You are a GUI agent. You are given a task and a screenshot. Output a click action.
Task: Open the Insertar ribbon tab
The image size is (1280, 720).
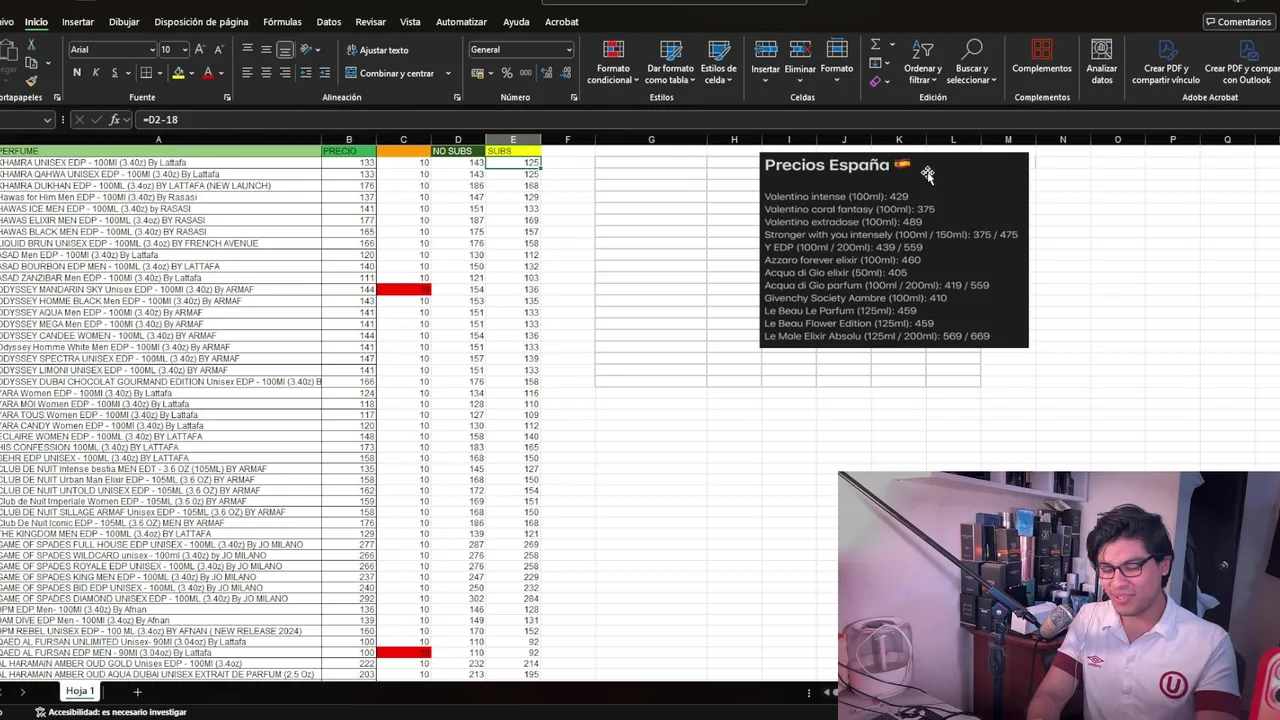coord(78,22)
